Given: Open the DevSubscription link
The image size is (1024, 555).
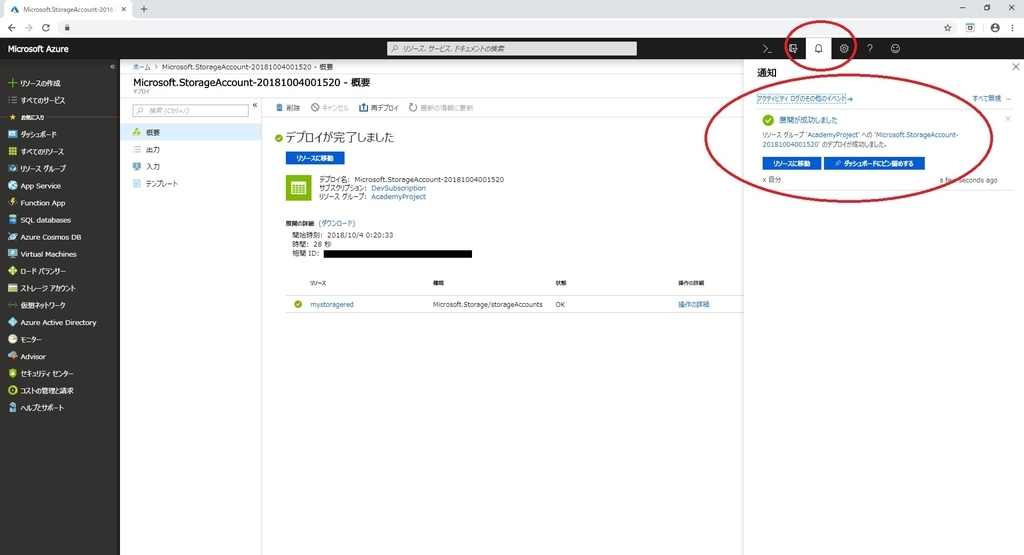Looking at the screenshot, I should (398, 188).
